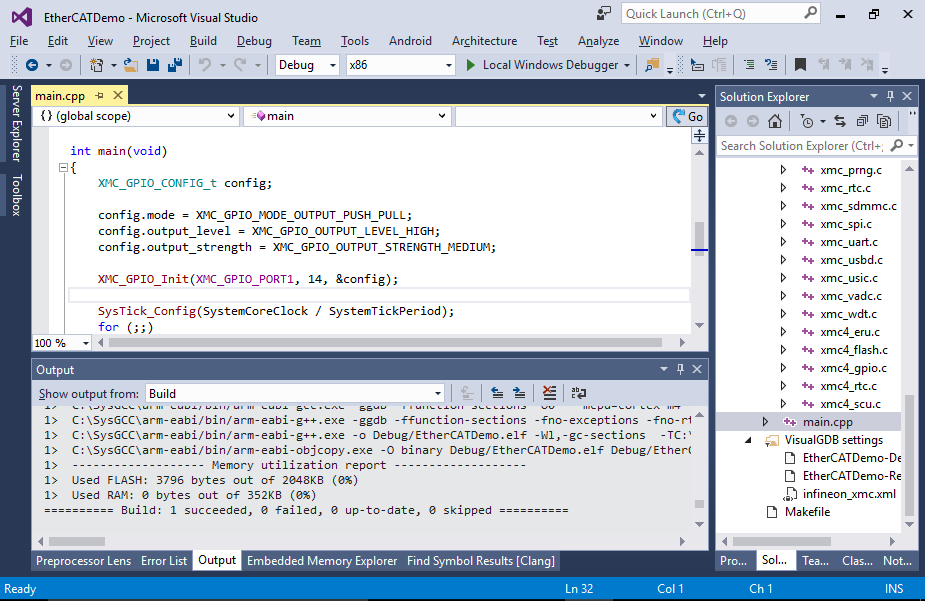Image resolution: width=925 pixels, height=601 pixels.
Task: Click the Find in Files toolbar icon
Action: coord(652,65)
